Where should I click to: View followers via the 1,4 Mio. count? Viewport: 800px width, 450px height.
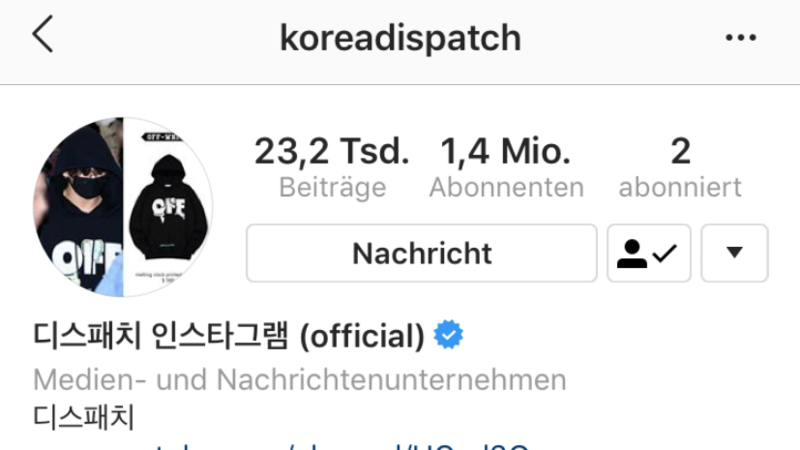506,151
